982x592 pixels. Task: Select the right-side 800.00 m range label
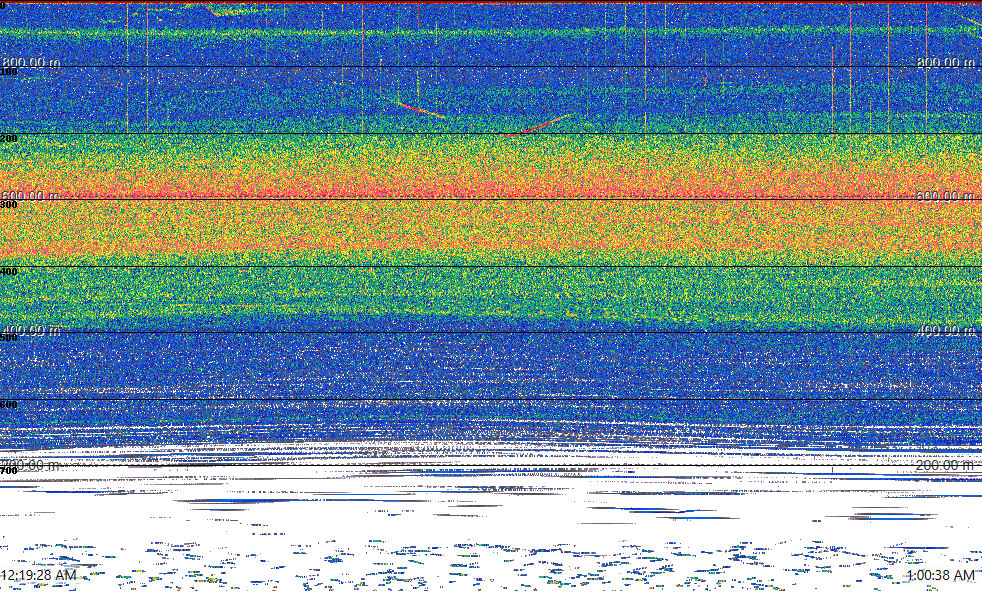click(x=945, y=62)
